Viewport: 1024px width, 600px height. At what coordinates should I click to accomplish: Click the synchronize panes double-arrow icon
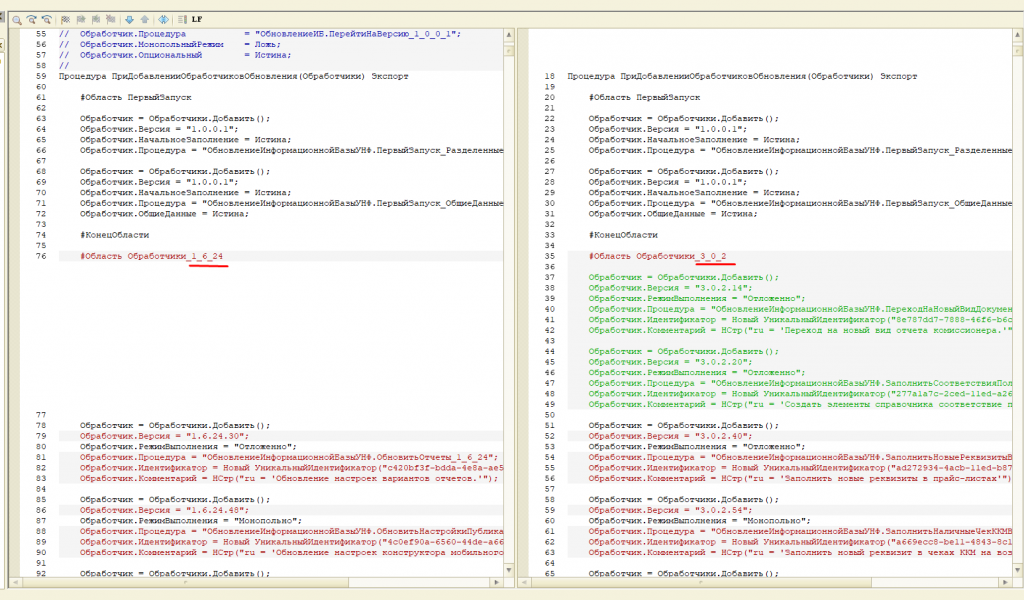[x=163, y=20]
